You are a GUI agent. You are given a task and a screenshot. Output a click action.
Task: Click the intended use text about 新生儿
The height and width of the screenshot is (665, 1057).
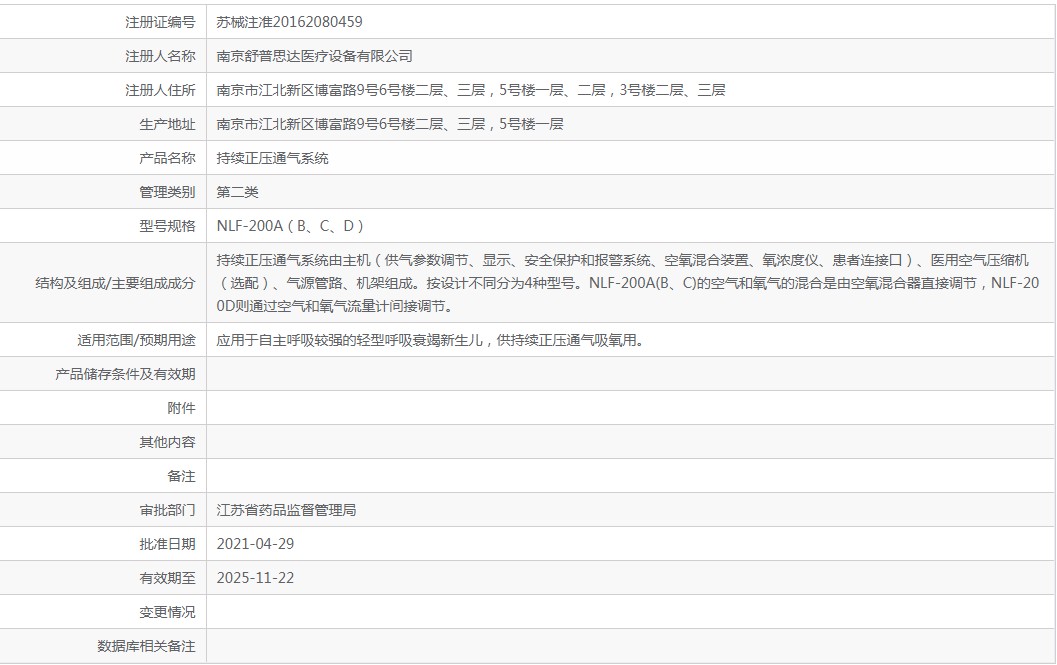[431, 340]
